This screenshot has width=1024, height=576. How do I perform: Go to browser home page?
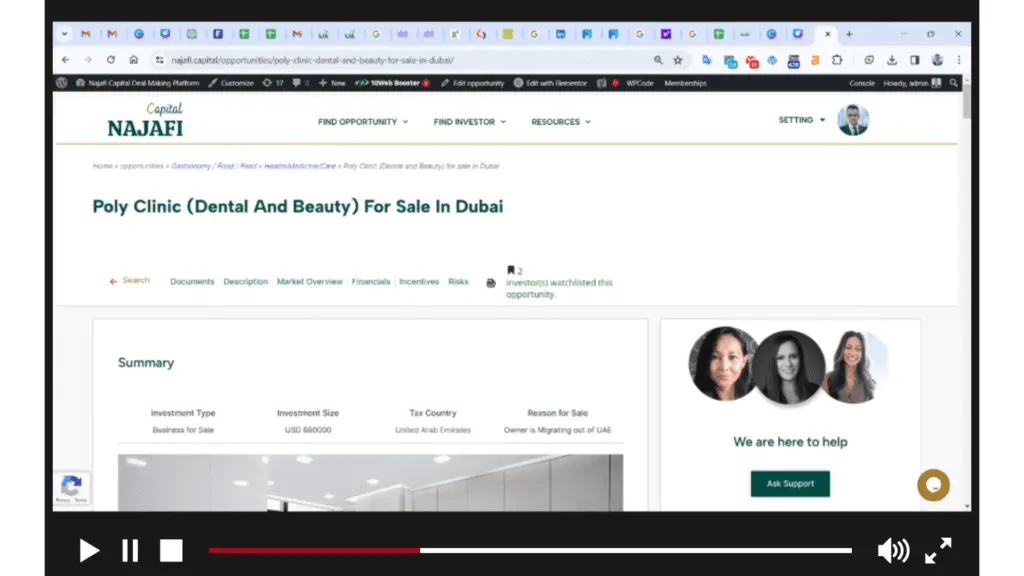(133, 60)
